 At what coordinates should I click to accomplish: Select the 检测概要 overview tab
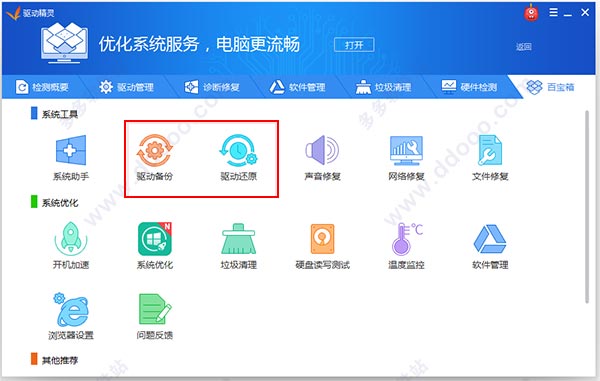pyautogui.click(x=42, y=87)
